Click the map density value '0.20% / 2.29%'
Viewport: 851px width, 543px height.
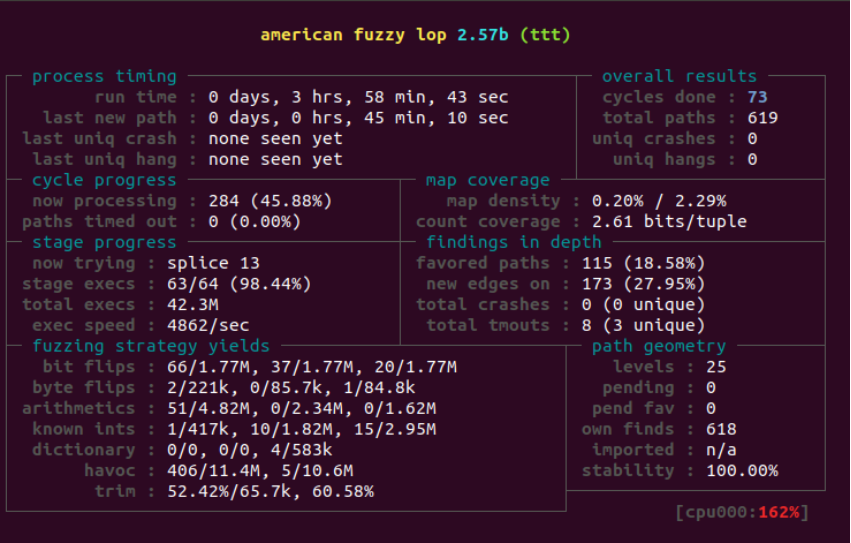[x=659, y=201]
